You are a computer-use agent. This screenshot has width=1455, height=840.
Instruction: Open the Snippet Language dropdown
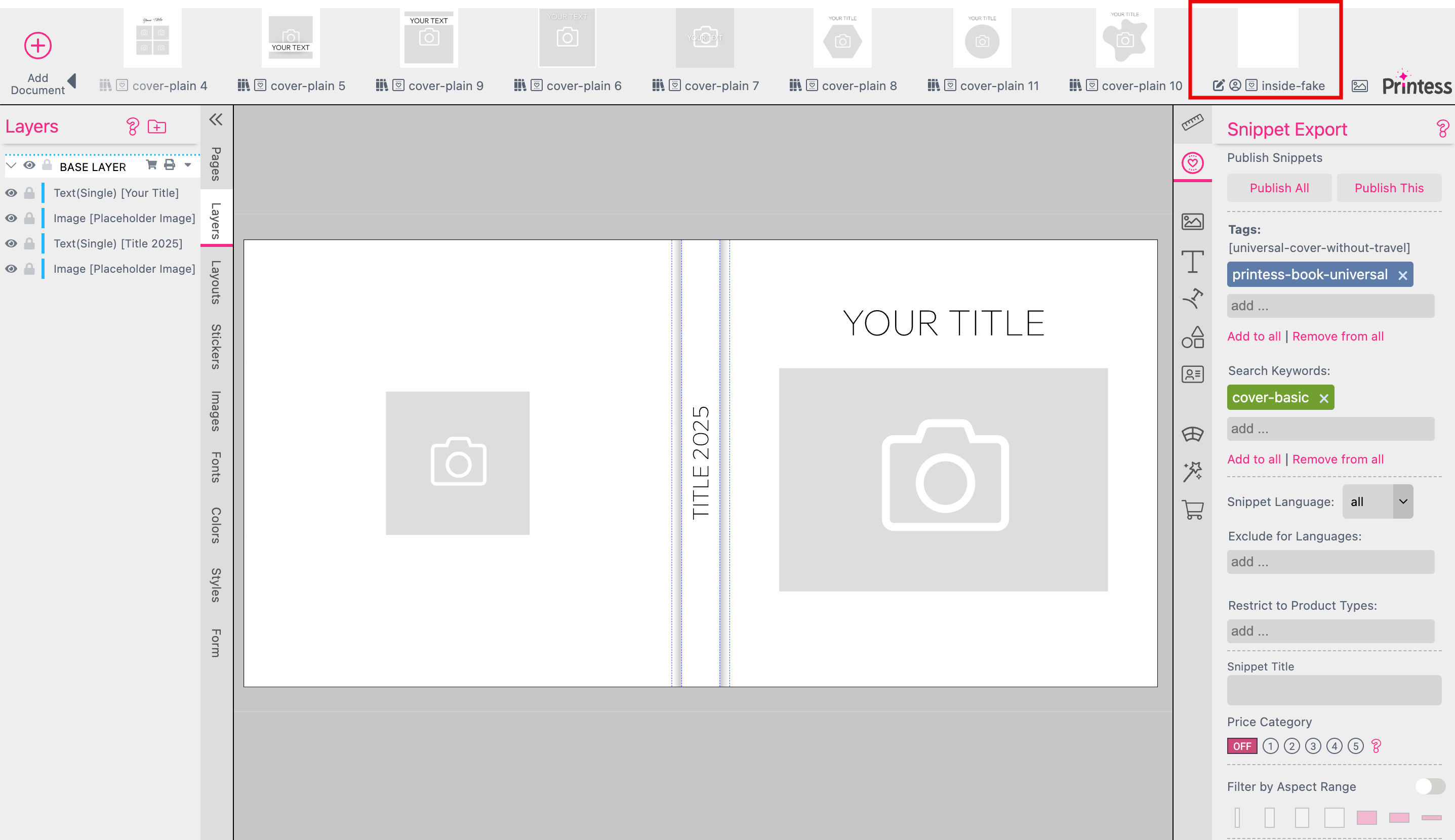[x=1378, y=501]
